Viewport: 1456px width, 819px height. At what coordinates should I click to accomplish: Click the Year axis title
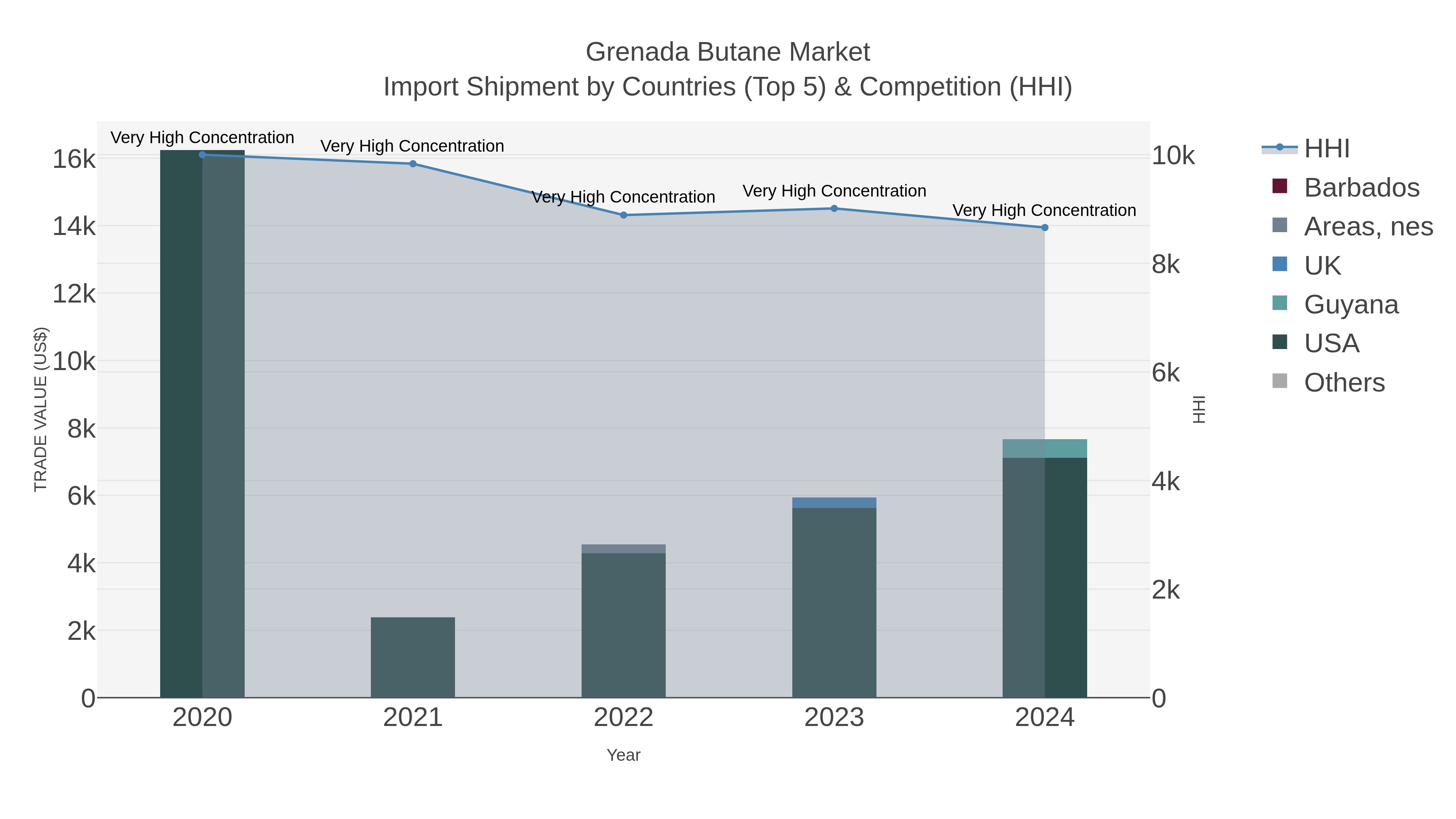click(623, 755)
